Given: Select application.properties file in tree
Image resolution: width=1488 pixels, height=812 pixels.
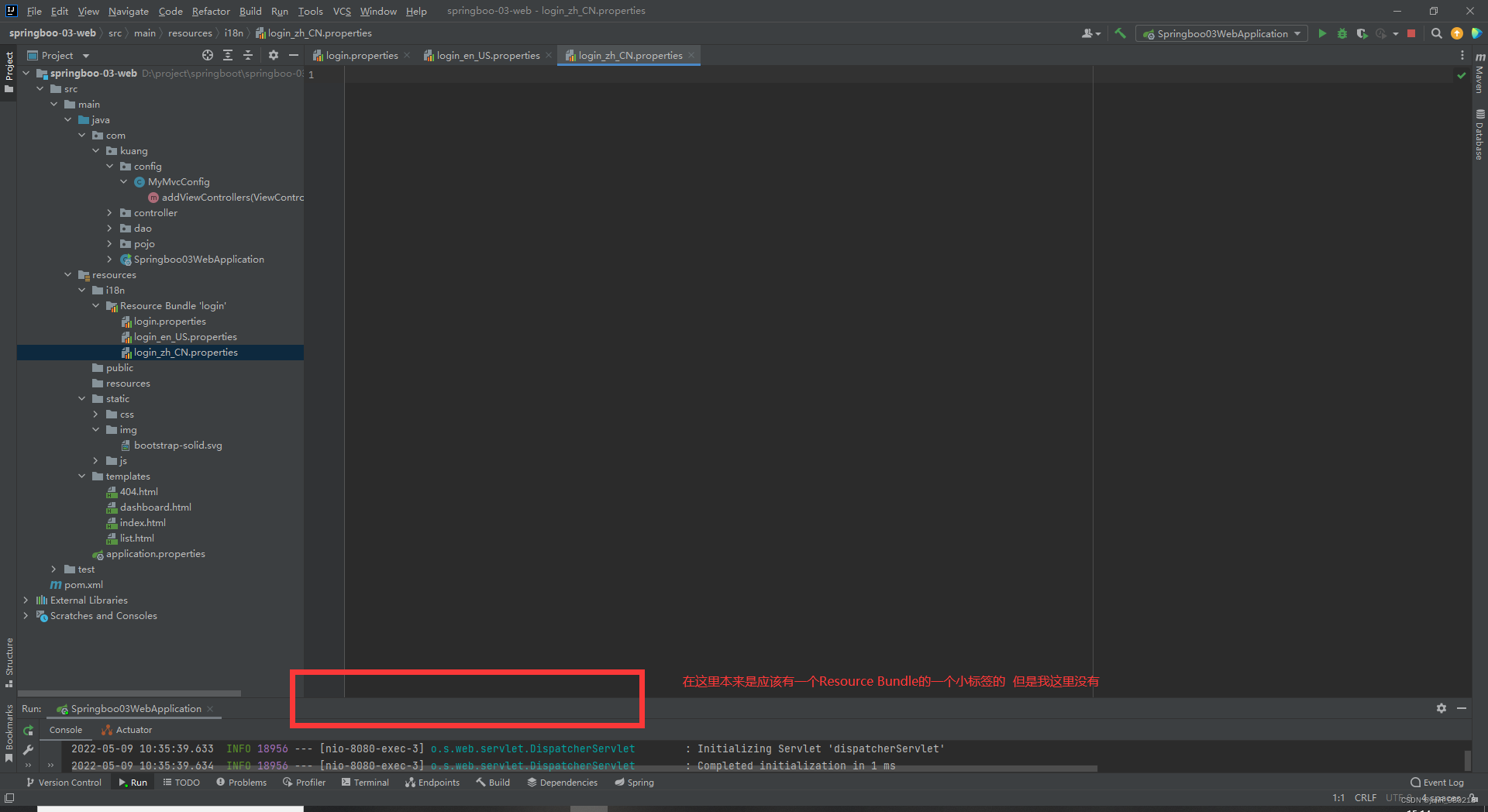Looking at the screenshot, I should (x=155, y=553).
